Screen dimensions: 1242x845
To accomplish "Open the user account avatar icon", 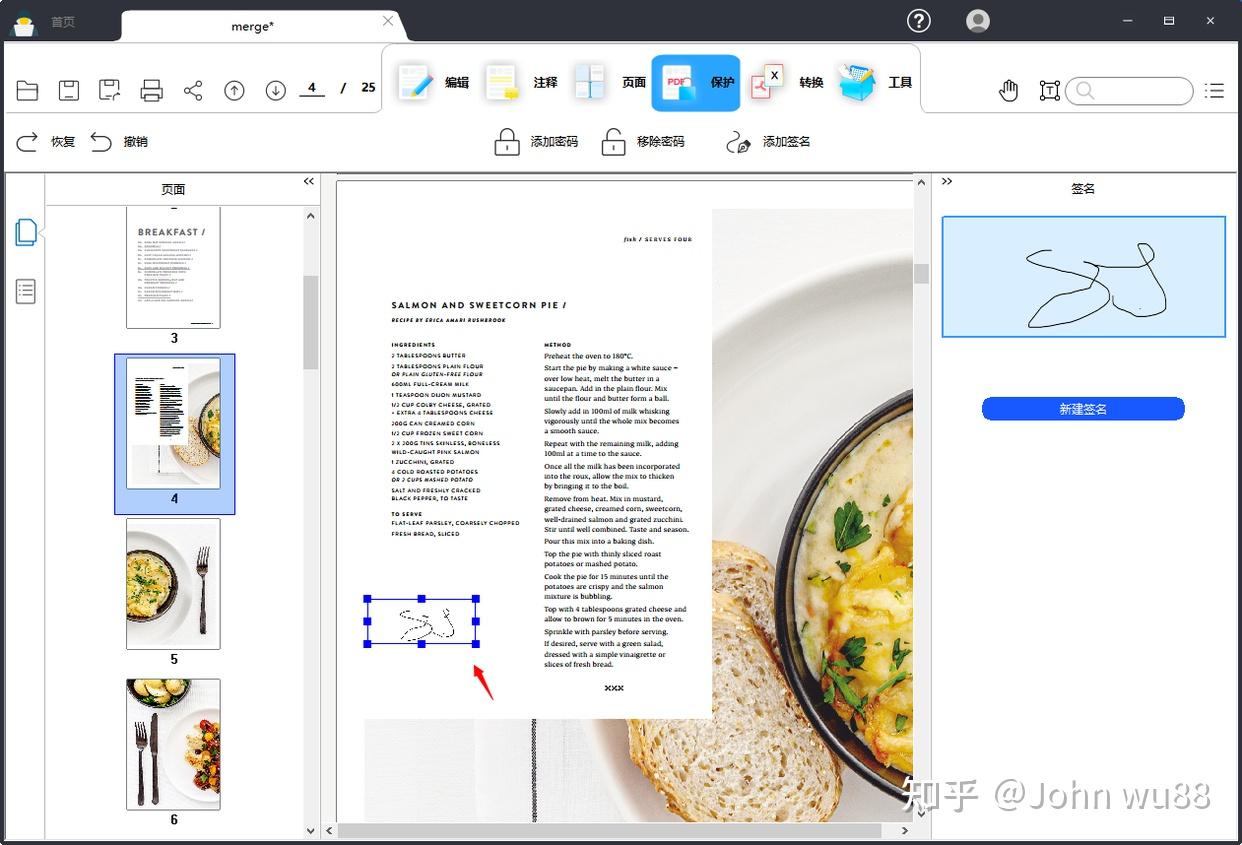I will 978,21.
